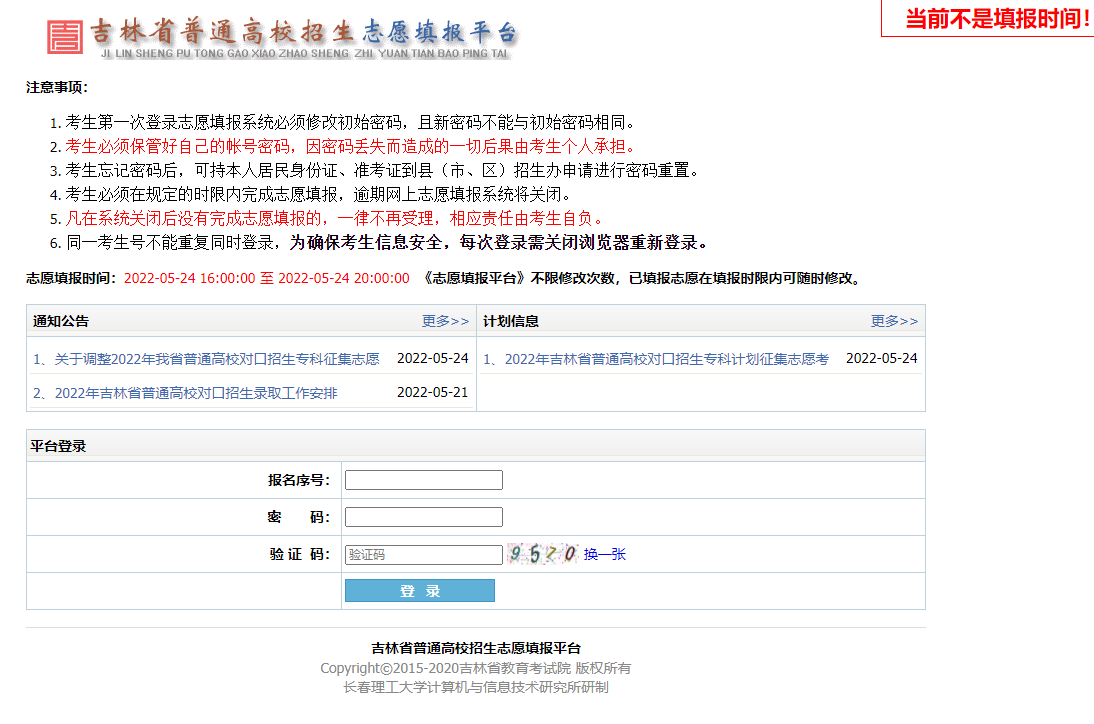Screen dimensions: 1094x724
Task: Click into the 验证码 text box
Action: click(x=423, y=554)
